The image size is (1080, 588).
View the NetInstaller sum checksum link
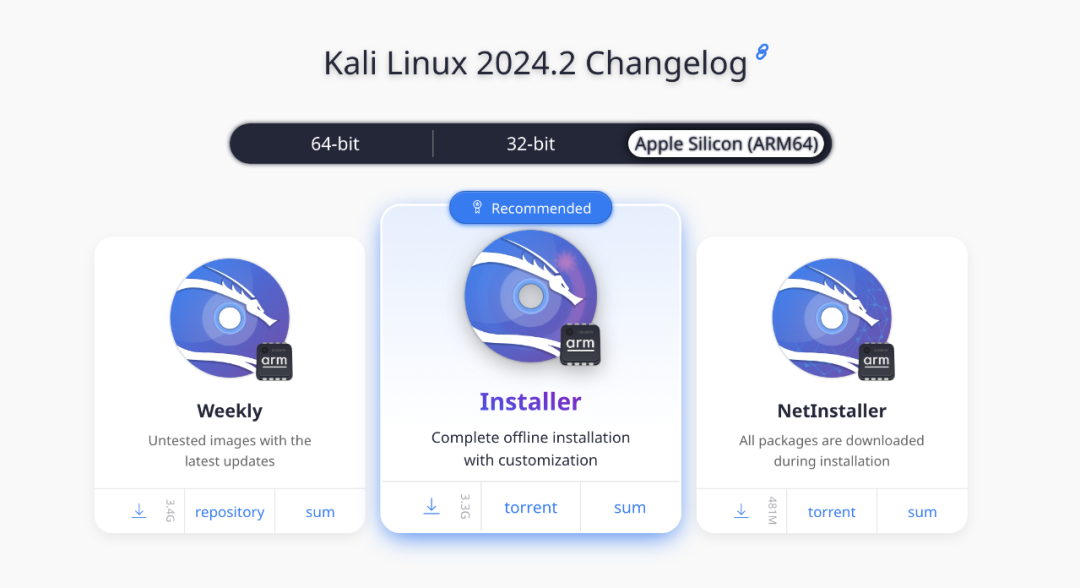922,512
